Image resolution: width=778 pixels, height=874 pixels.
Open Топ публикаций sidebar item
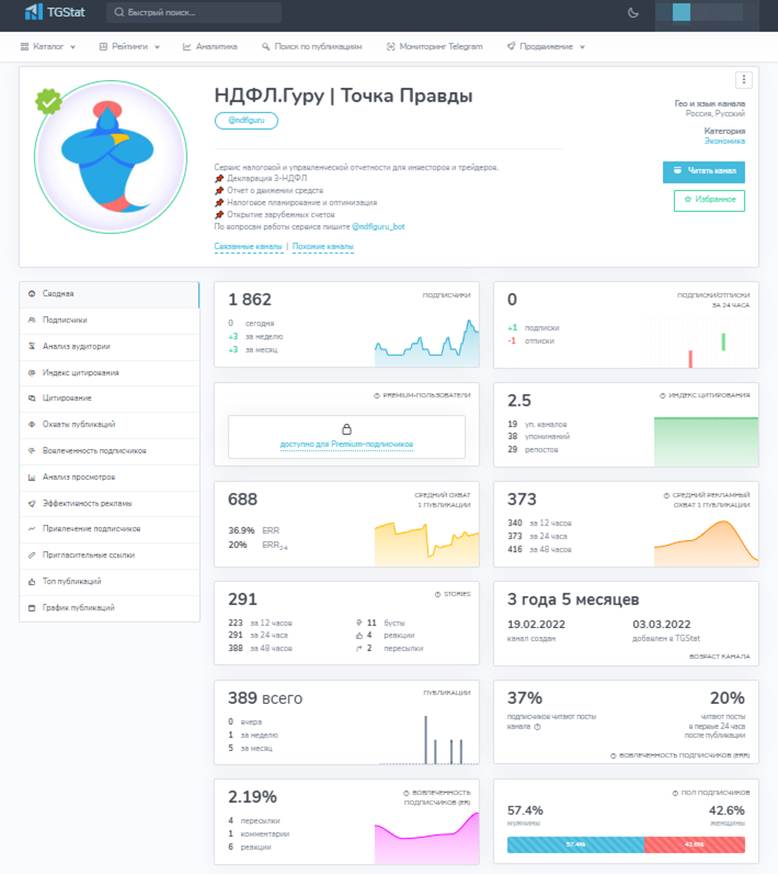click(109, 581)
